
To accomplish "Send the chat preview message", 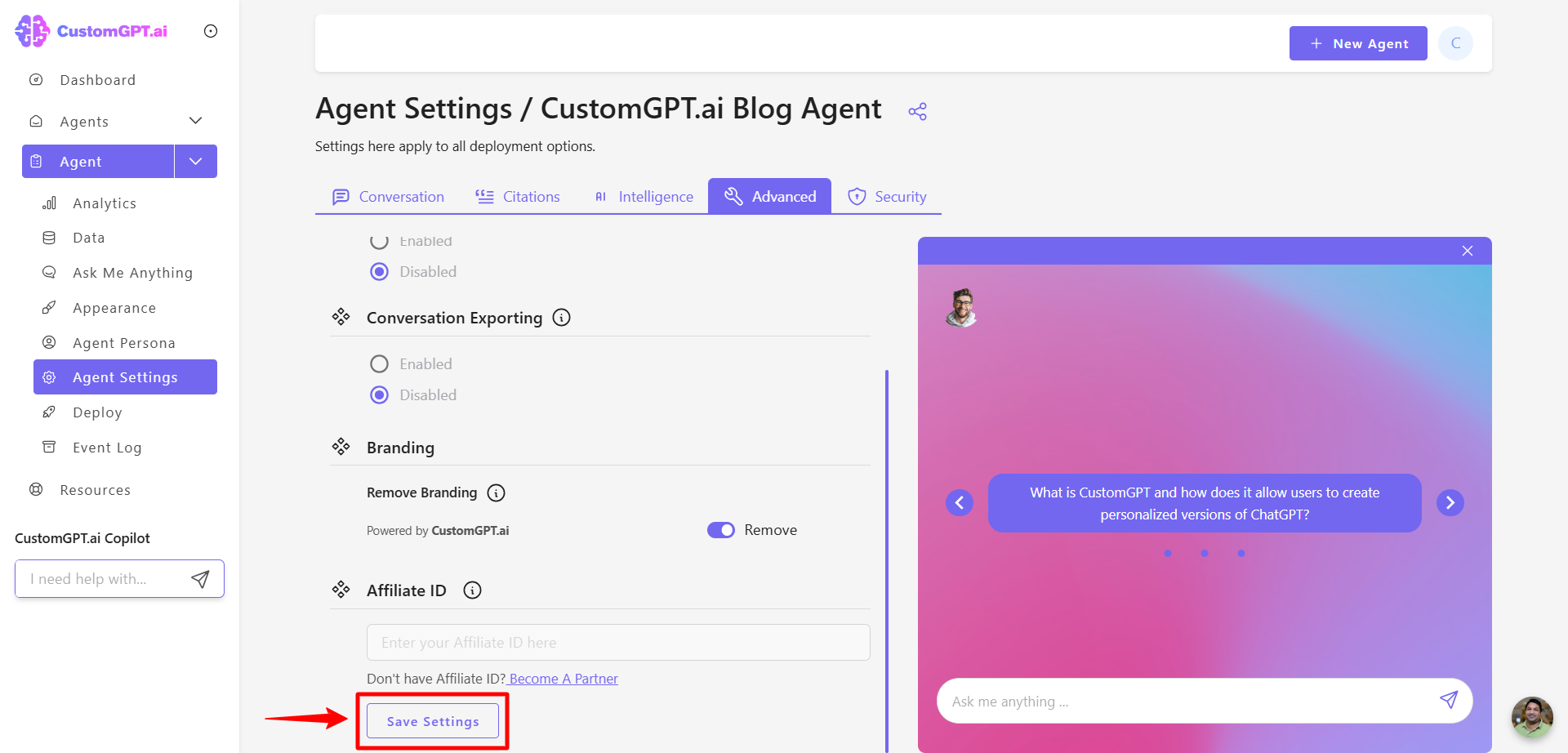I will 1449,700.
